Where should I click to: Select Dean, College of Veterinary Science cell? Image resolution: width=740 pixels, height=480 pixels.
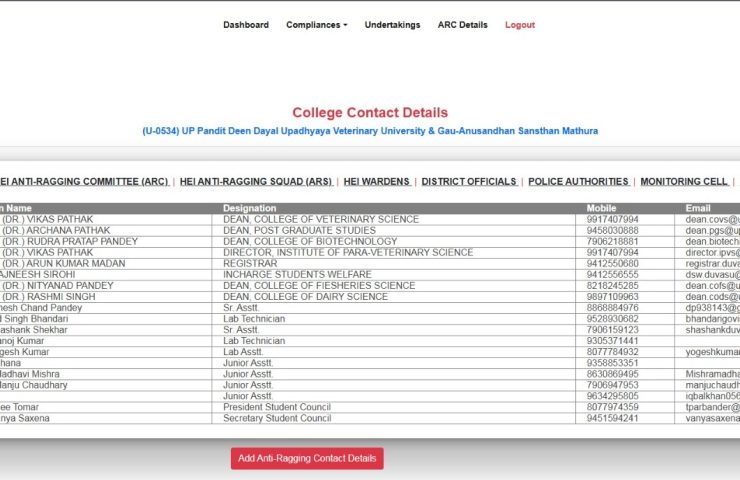tap(394, 219)
